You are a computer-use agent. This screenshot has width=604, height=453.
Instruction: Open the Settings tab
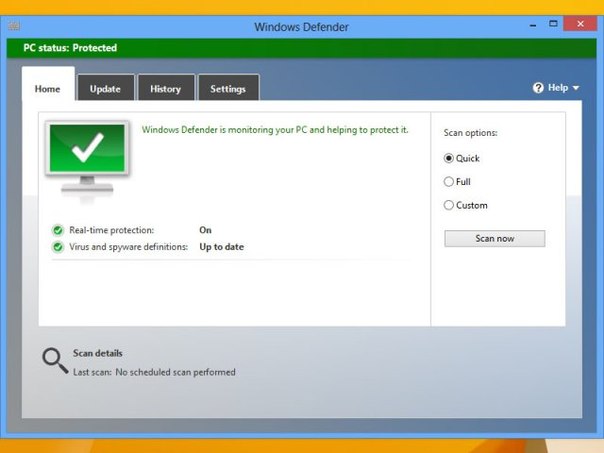click(x=228, y=89)
